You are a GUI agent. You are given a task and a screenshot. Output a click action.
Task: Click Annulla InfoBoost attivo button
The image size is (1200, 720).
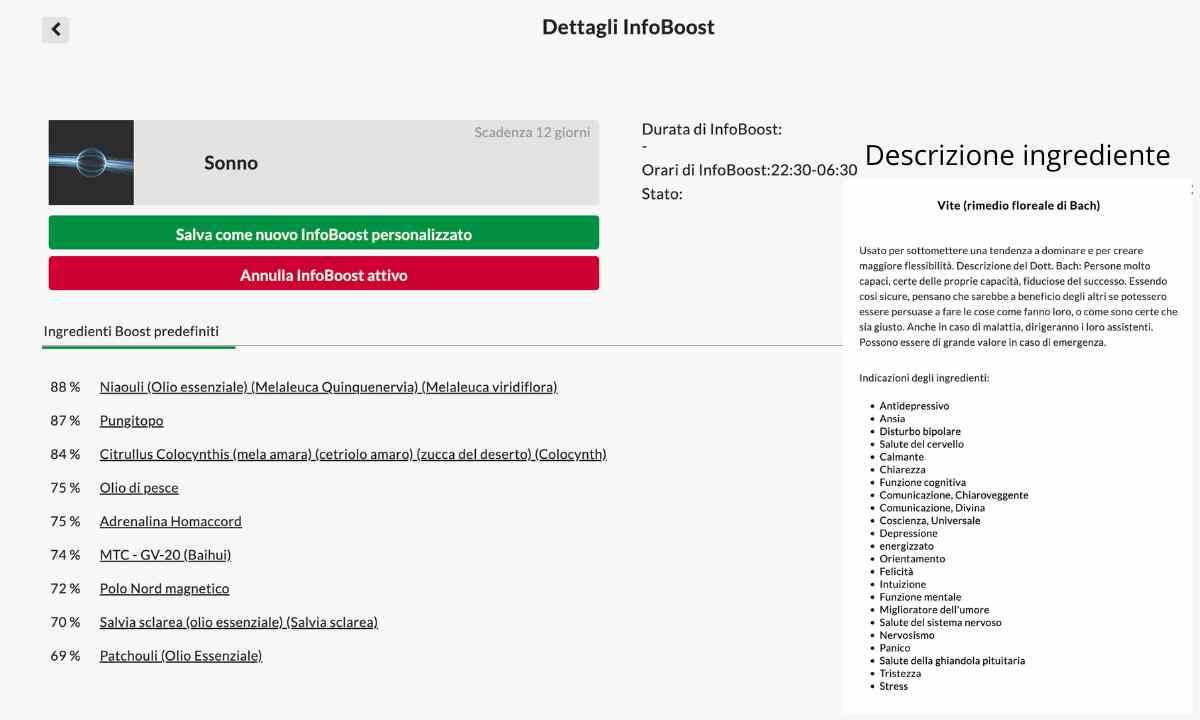pos(324,274)
